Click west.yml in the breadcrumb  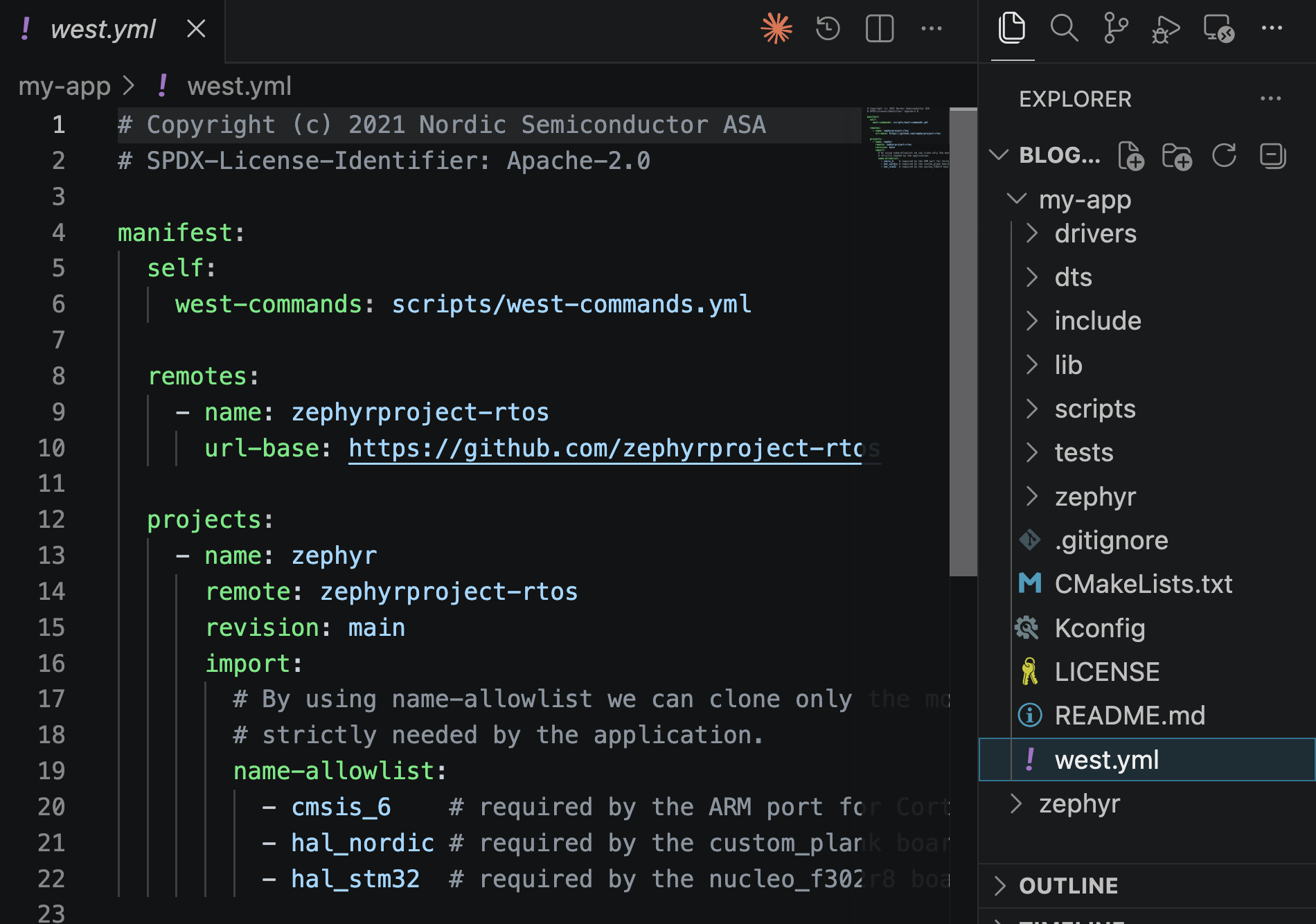tap(239, 86)
